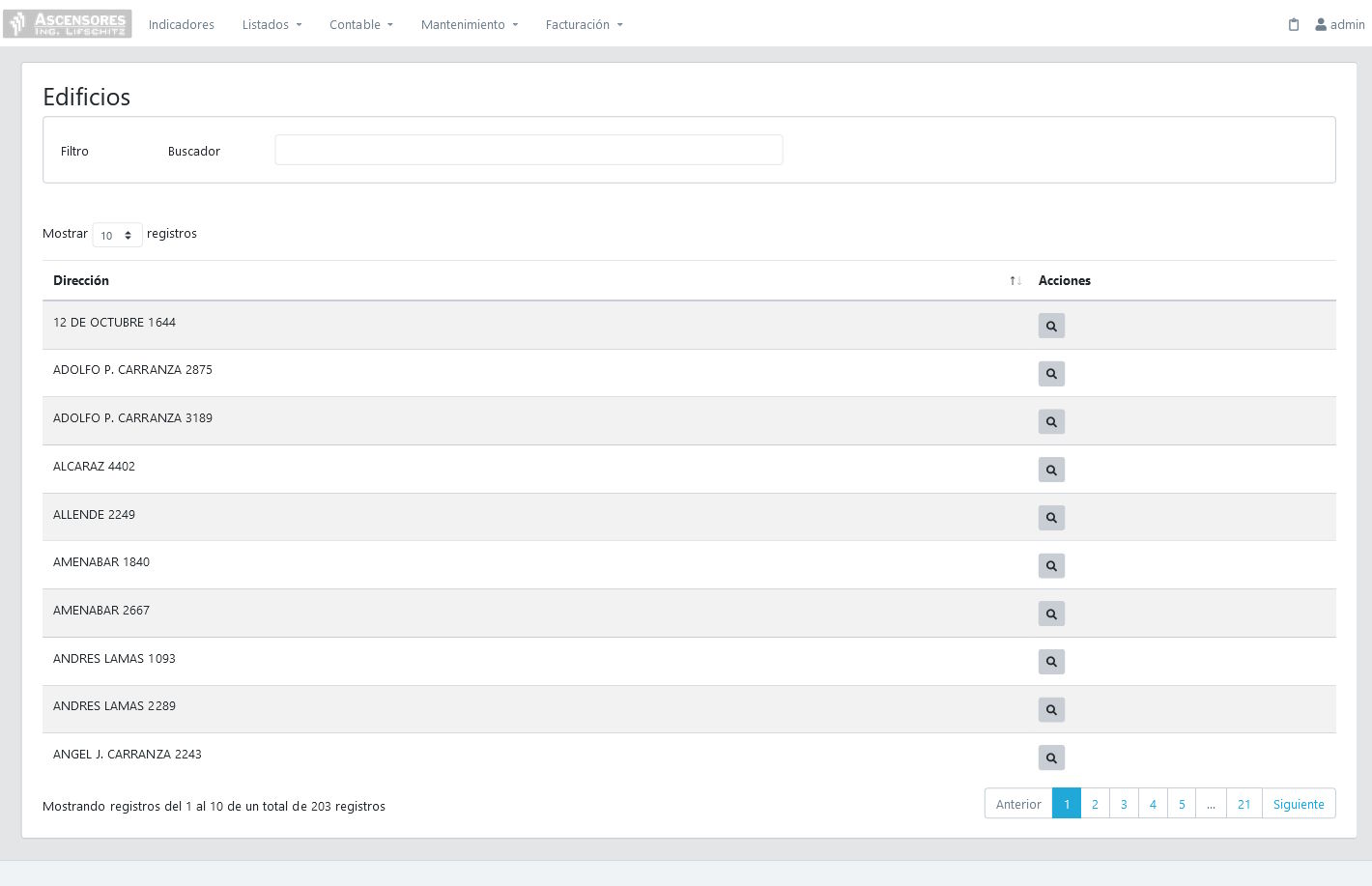This screenshot has height=886, width=1372.
Task: Go to the Siguiente page
Action: point(1298,804)
